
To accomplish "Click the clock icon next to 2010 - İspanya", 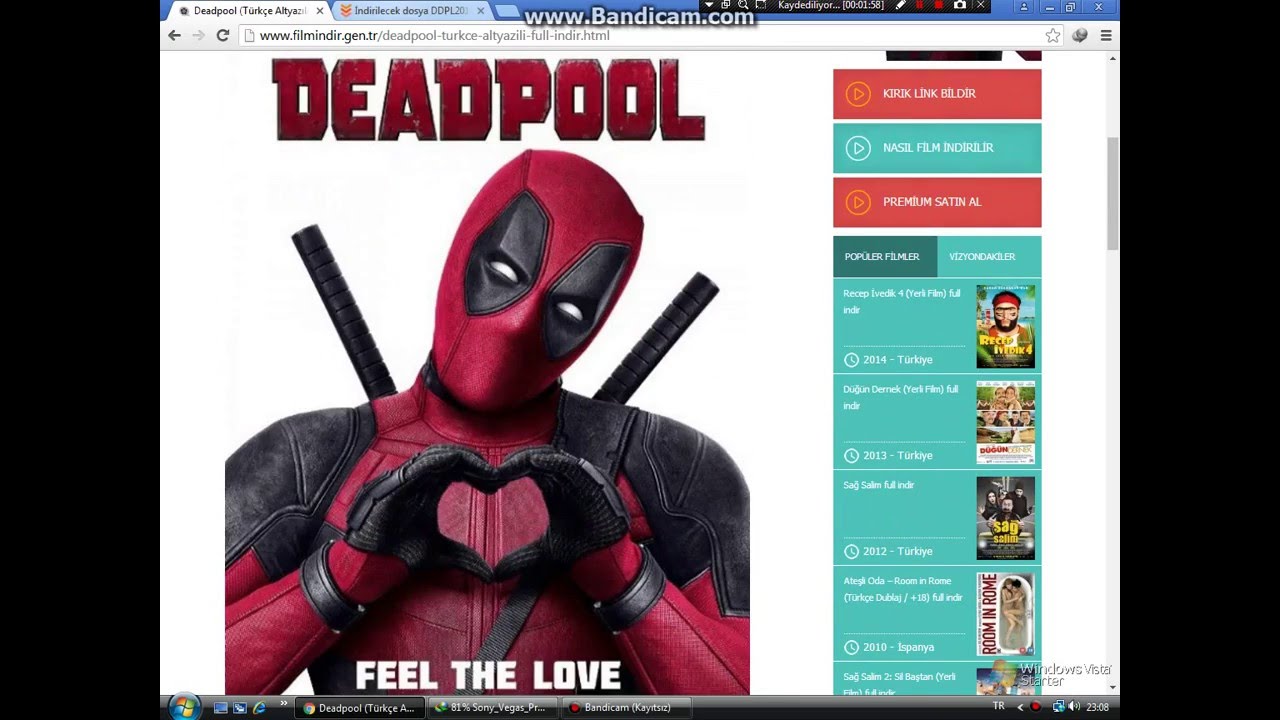I will click(851, 648).
